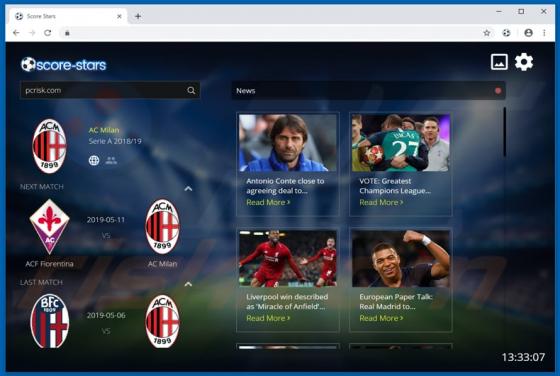Screen dimensions: 560x376
Task: Reload the page with the refresh icon
Action: pos(48,33)
